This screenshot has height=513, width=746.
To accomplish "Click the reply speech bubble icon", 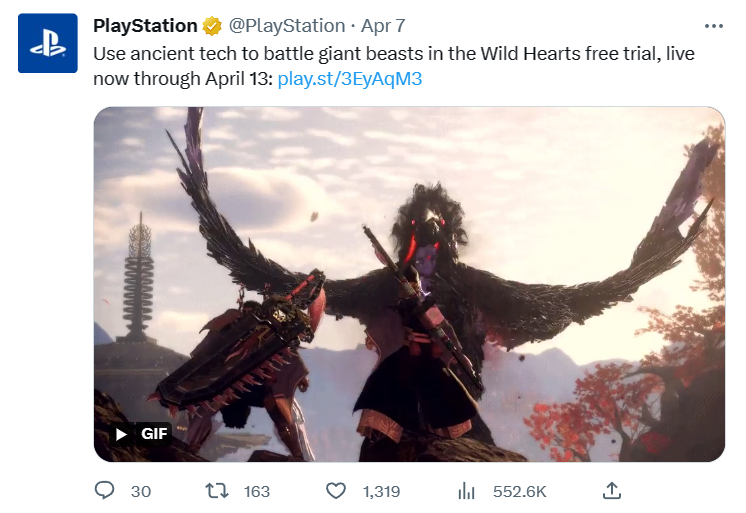I will pos(105,490).
